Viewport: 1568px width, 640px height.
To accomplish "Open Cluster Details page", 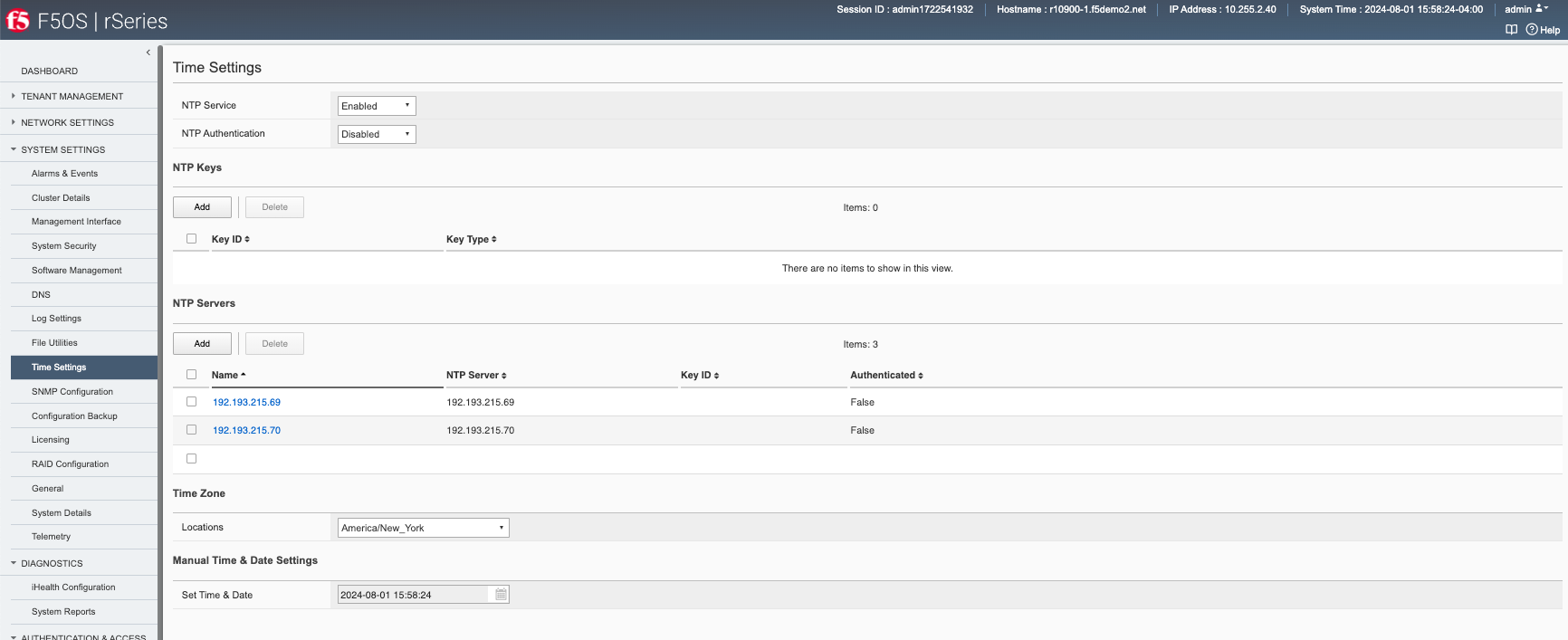I will coord(61,198).
